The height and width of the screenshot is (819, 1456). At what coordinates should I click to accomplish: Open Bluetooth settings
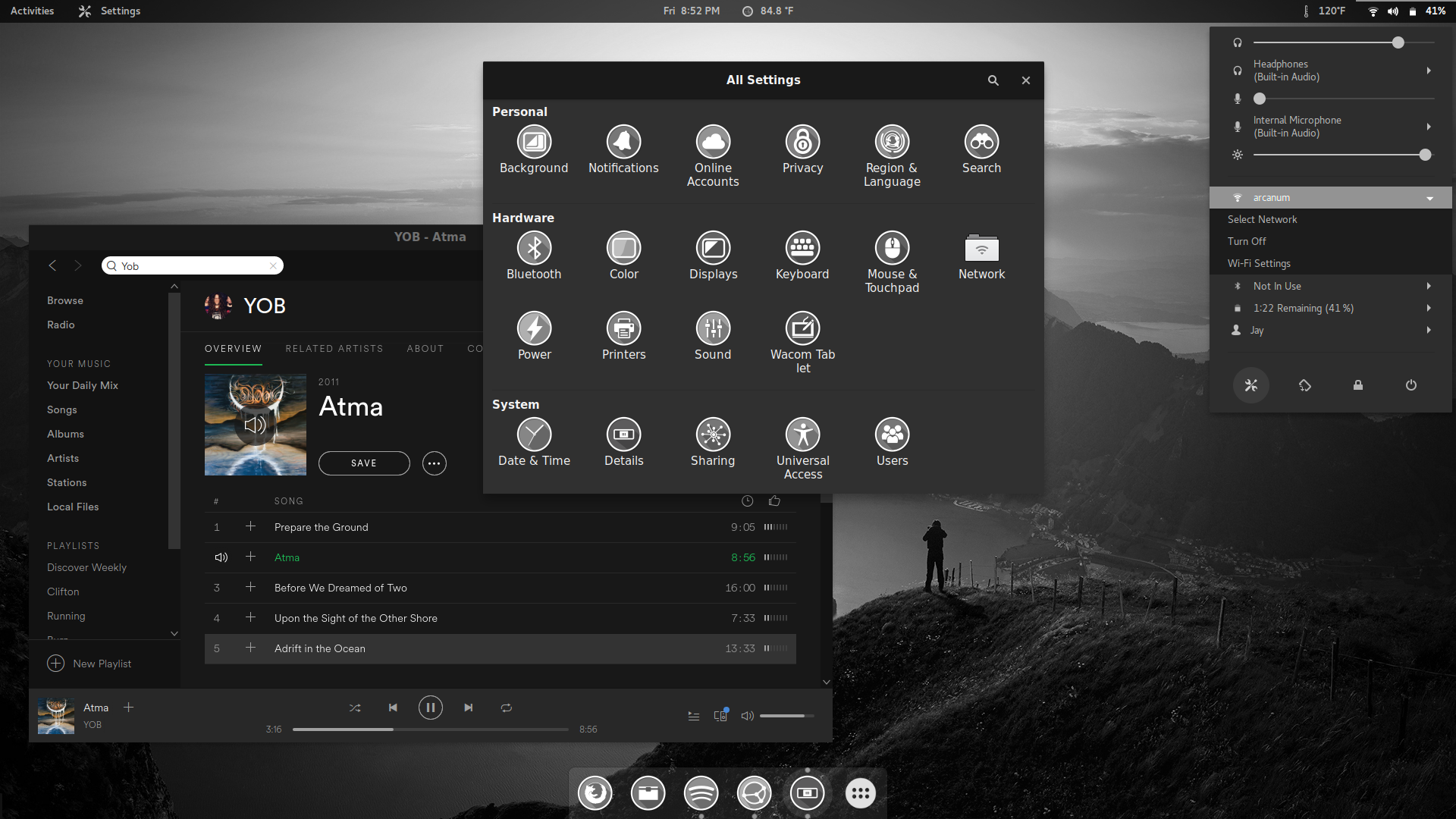coord(534,256)
